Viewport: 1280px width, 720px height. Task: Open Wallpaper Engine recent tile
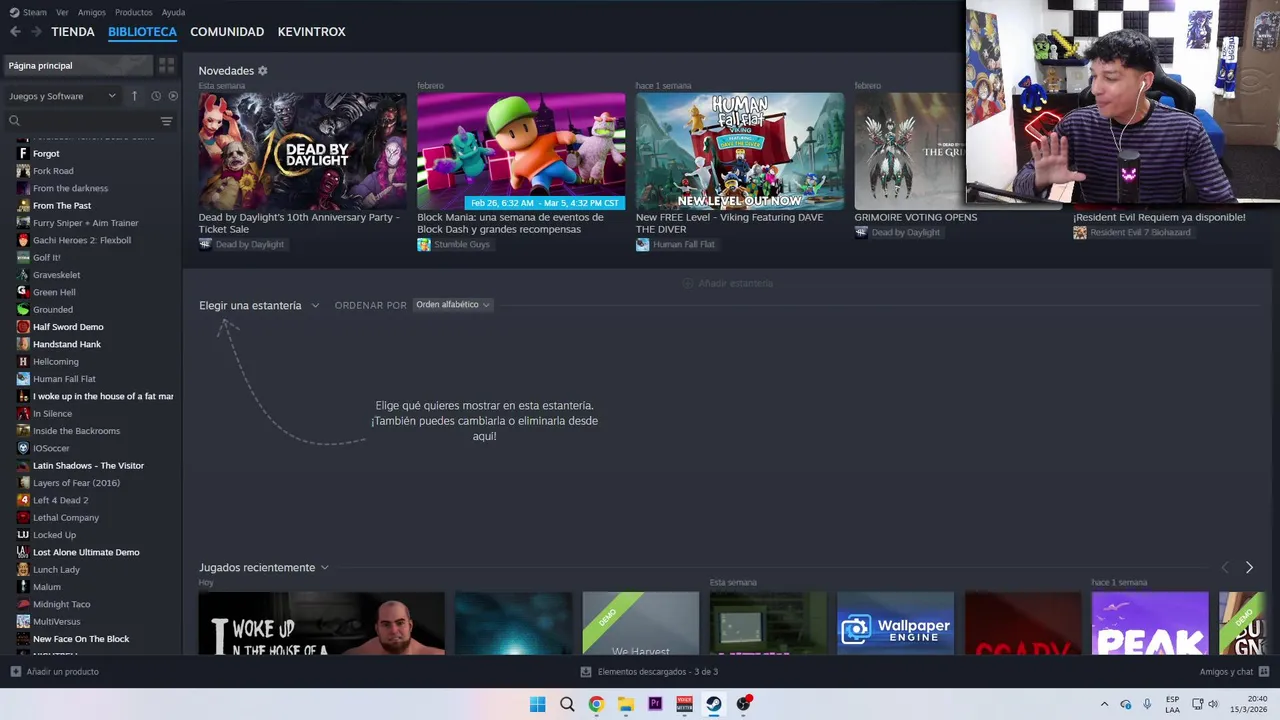coord(895,624)
